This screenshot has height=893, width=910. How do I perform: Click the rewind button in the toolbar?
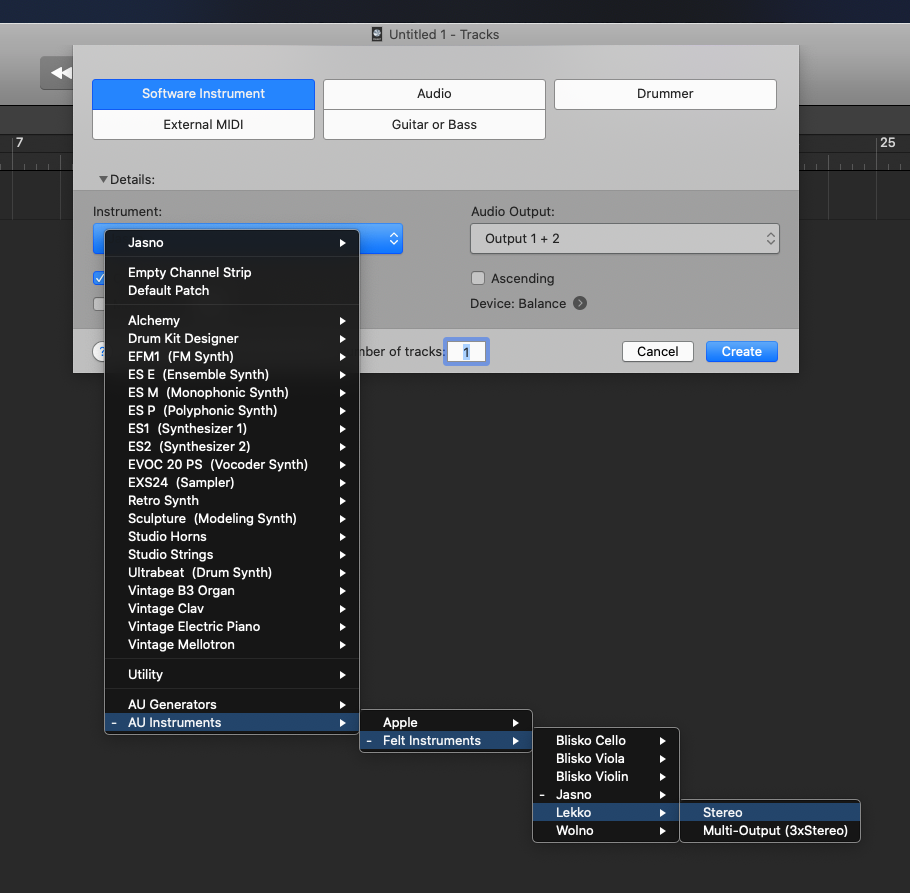tap(59, 73)
